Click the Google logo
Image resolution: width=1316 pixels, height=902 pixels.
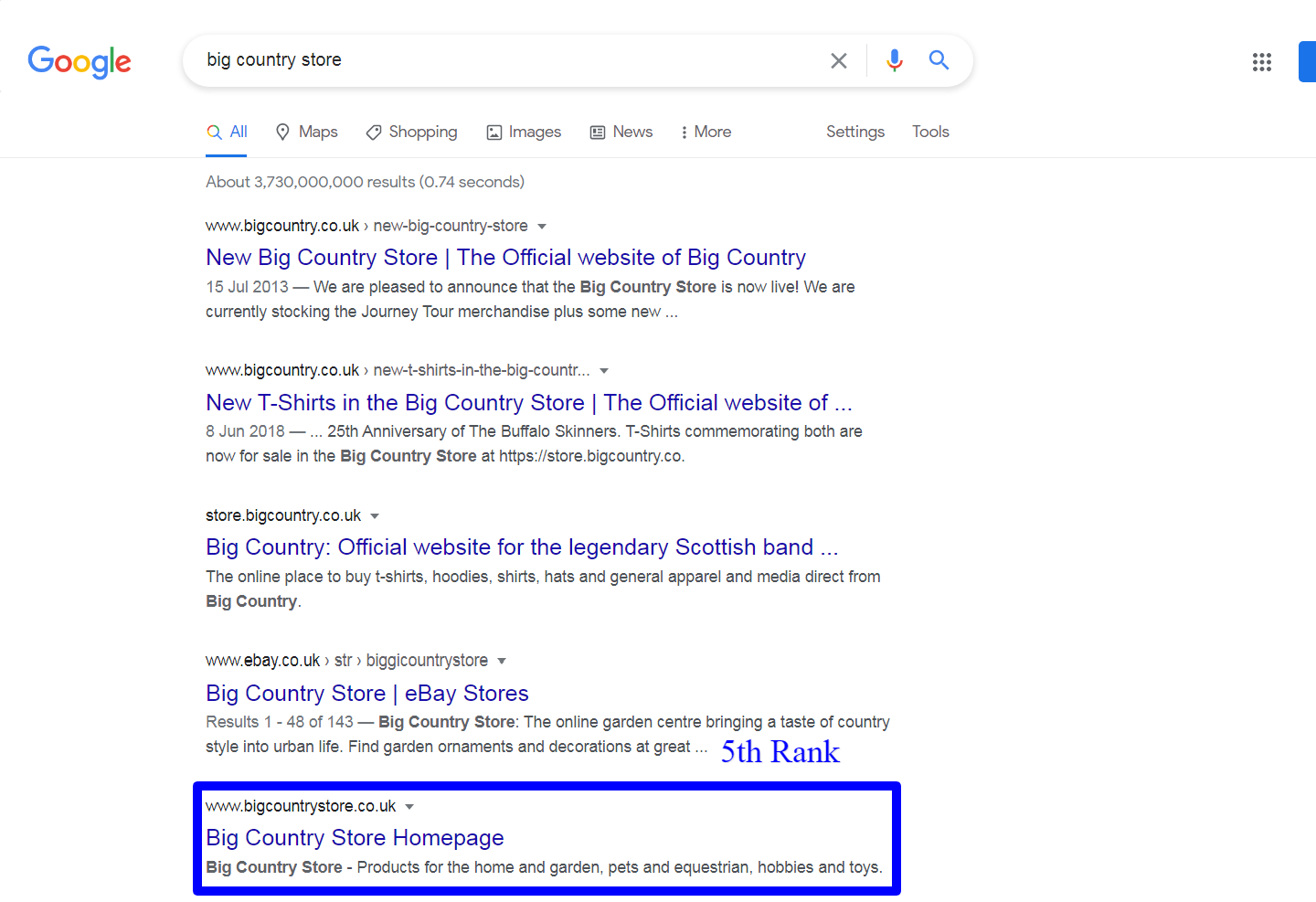80,61
